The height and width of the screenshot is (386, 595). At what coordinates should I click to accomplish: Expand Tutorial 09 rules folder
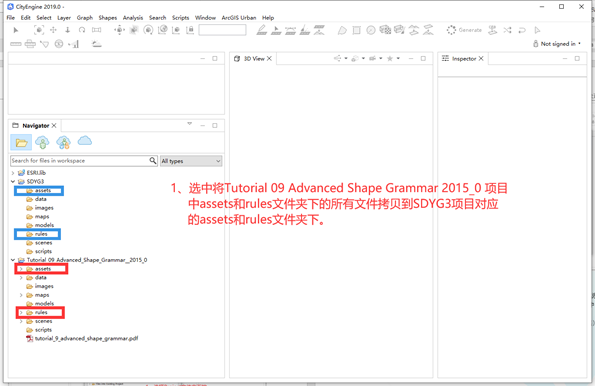tap(21, 312)
